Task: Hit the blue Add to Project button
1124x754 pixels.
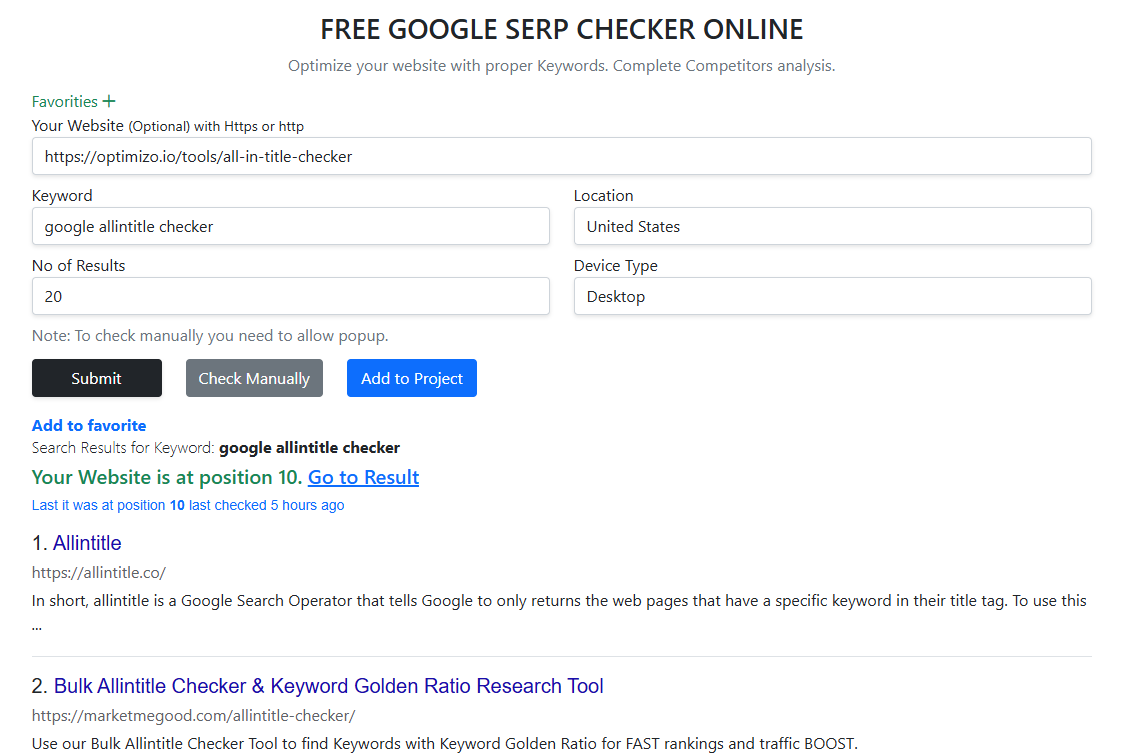Action: 412,378
